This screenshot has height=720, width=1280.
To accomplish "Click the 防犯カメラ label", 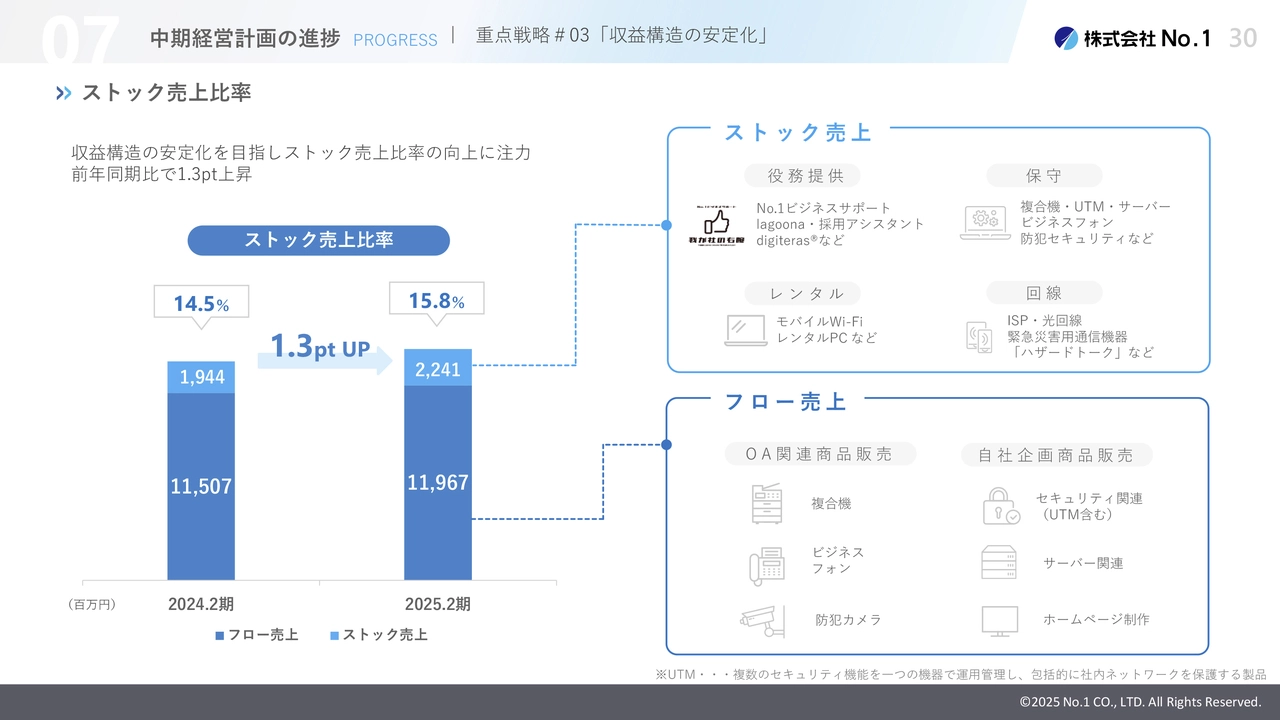I will (848, 620).
